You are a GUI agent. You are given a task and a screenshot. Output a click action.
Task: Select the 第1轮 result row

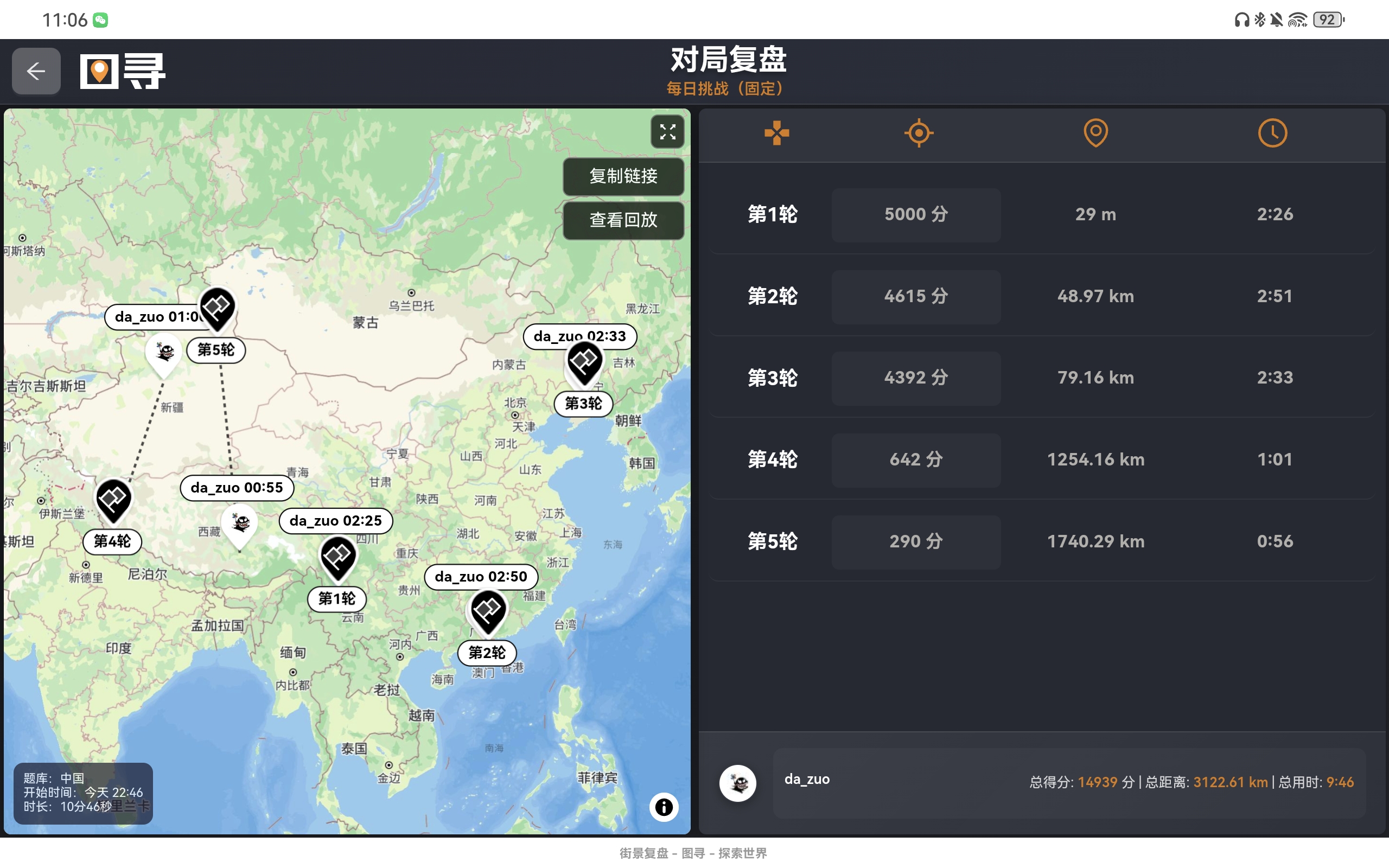point(772,215)
